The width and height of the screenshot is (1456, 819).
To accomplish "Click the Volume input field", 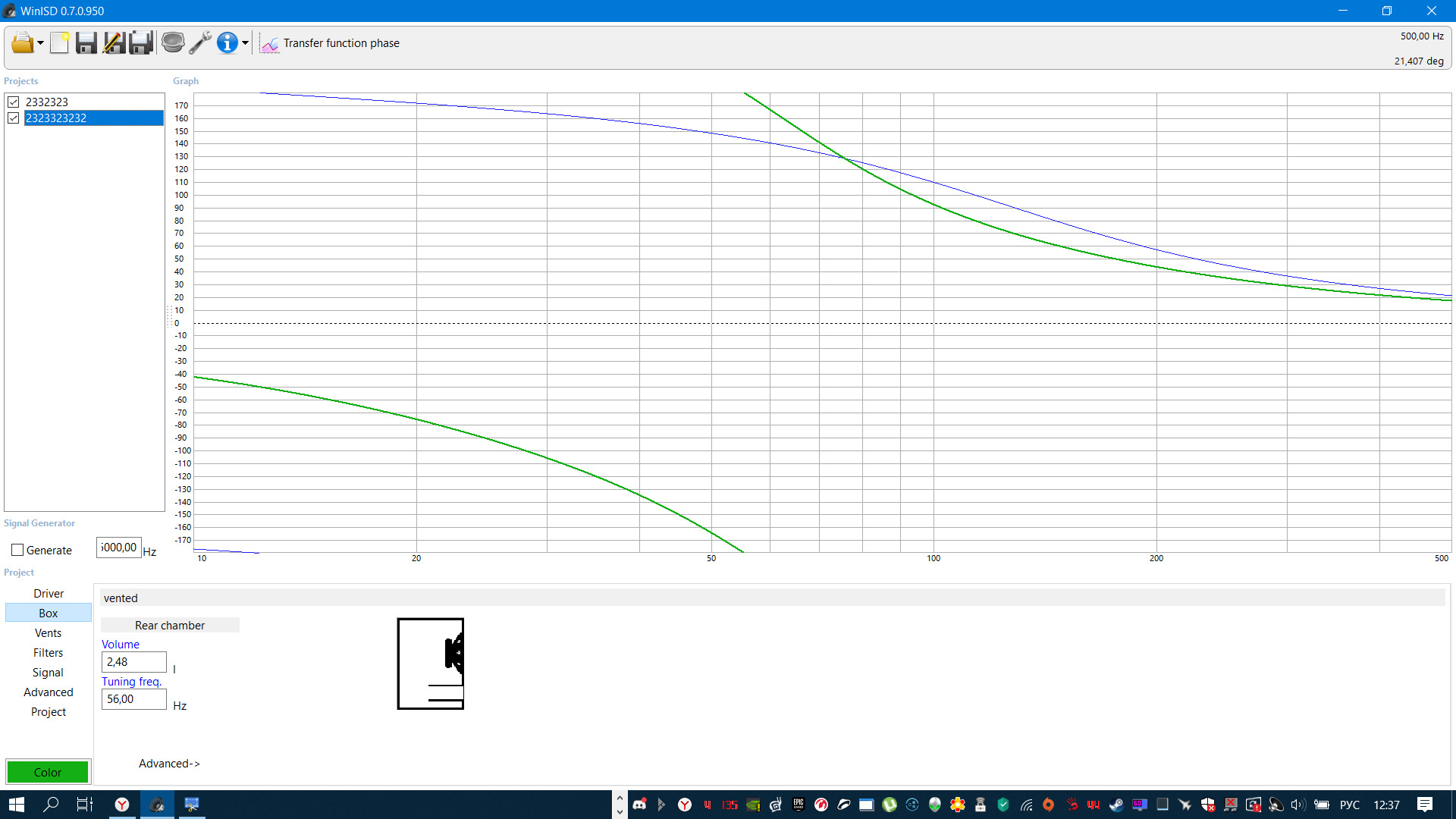I will point(134,662).
